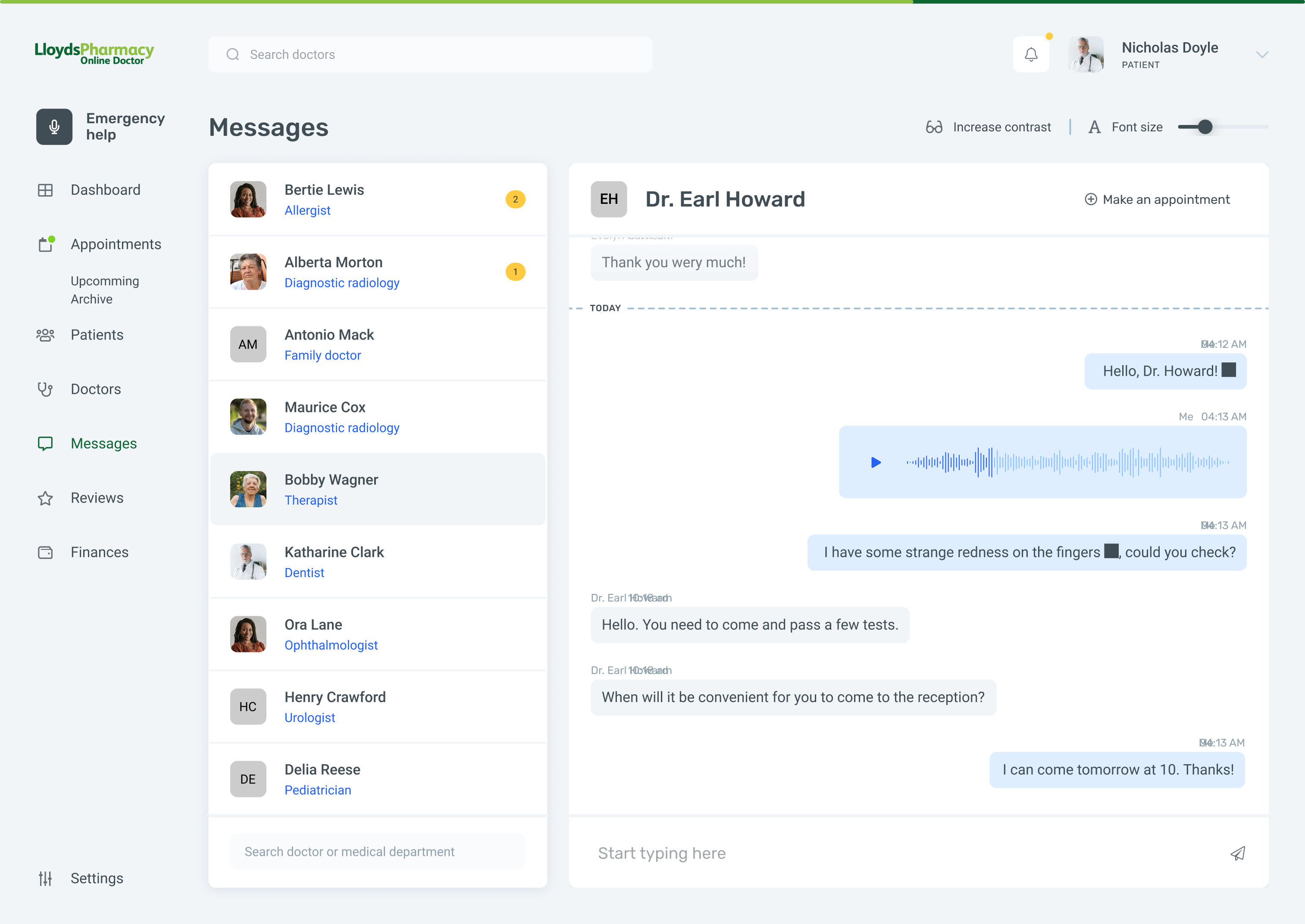Adjust the Font size slider

coord(1205,127)
